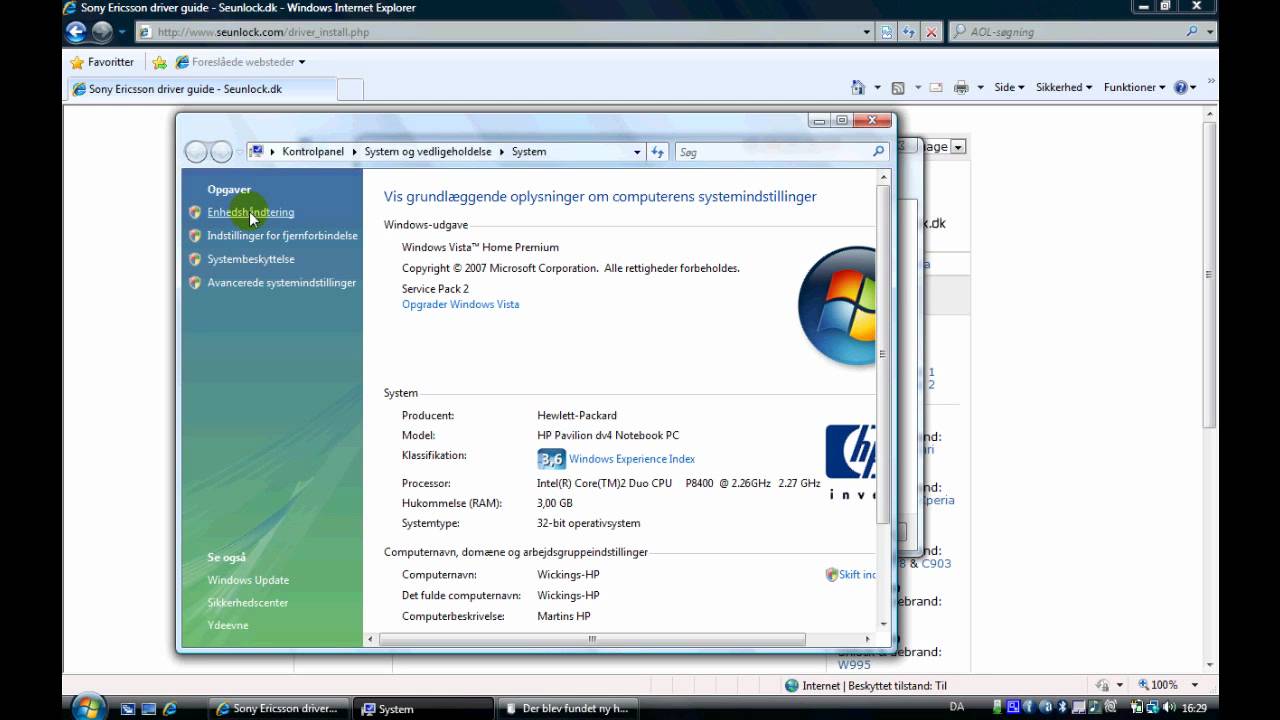Click shield icon beside Systembeskyttelse
Viewport: 1280px width, 720px height.
tap(195, 259)
